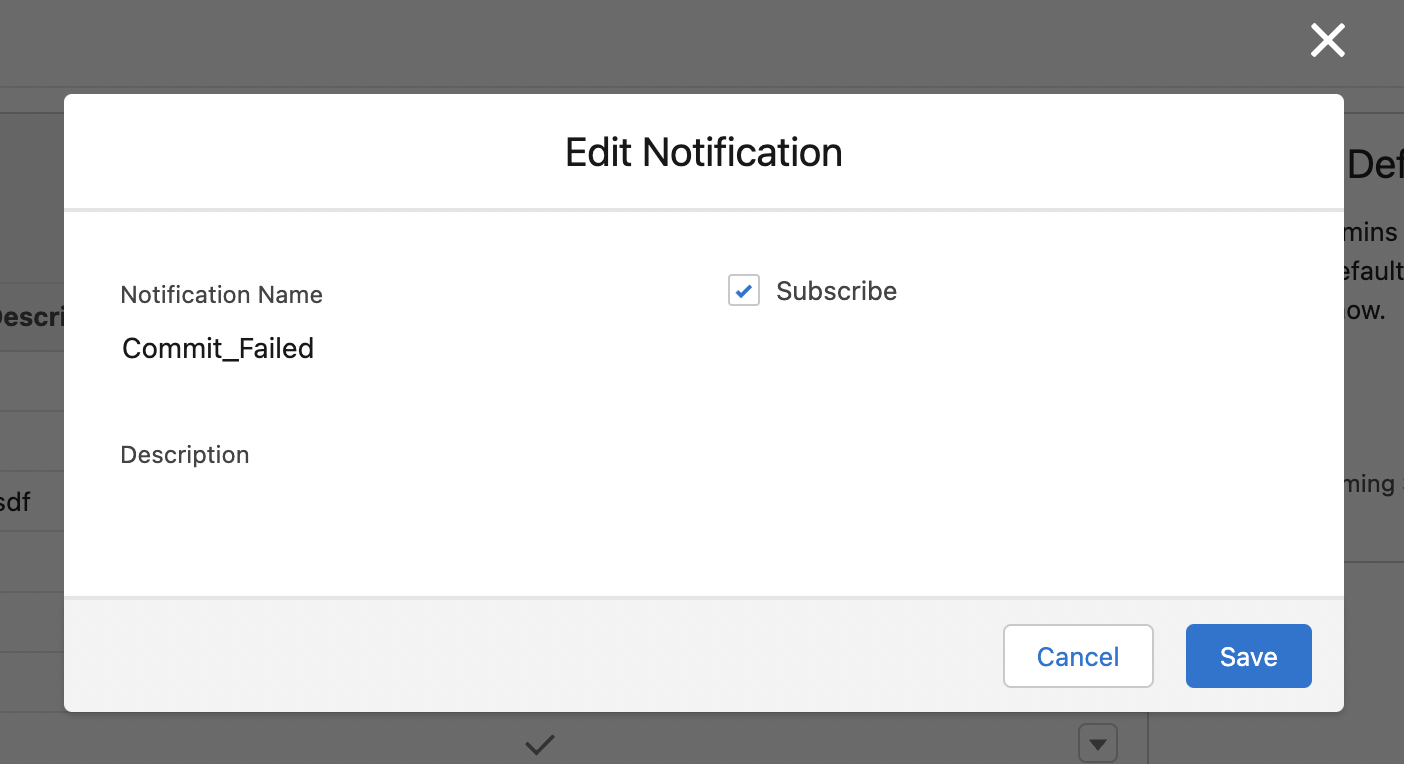This screenshot has height=764, width=1404.
Task: Uncheck the Subscribe checkbox
Action: (744, 291)
